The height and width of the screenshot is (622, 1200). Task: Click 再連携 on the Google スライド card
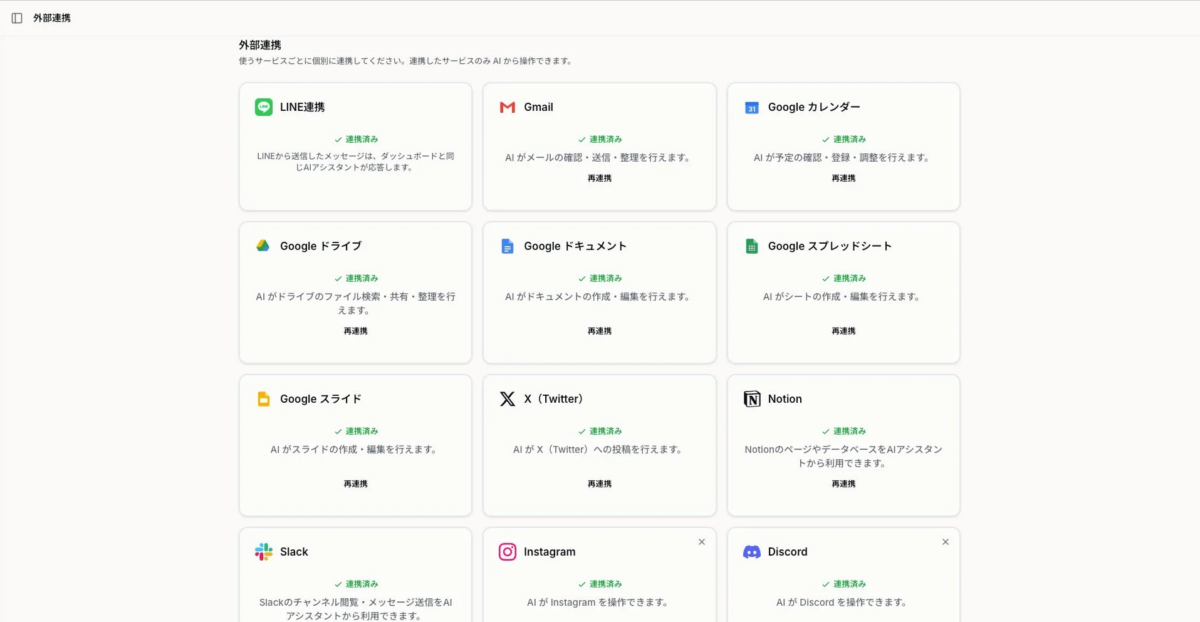click(x=356, y=484)
